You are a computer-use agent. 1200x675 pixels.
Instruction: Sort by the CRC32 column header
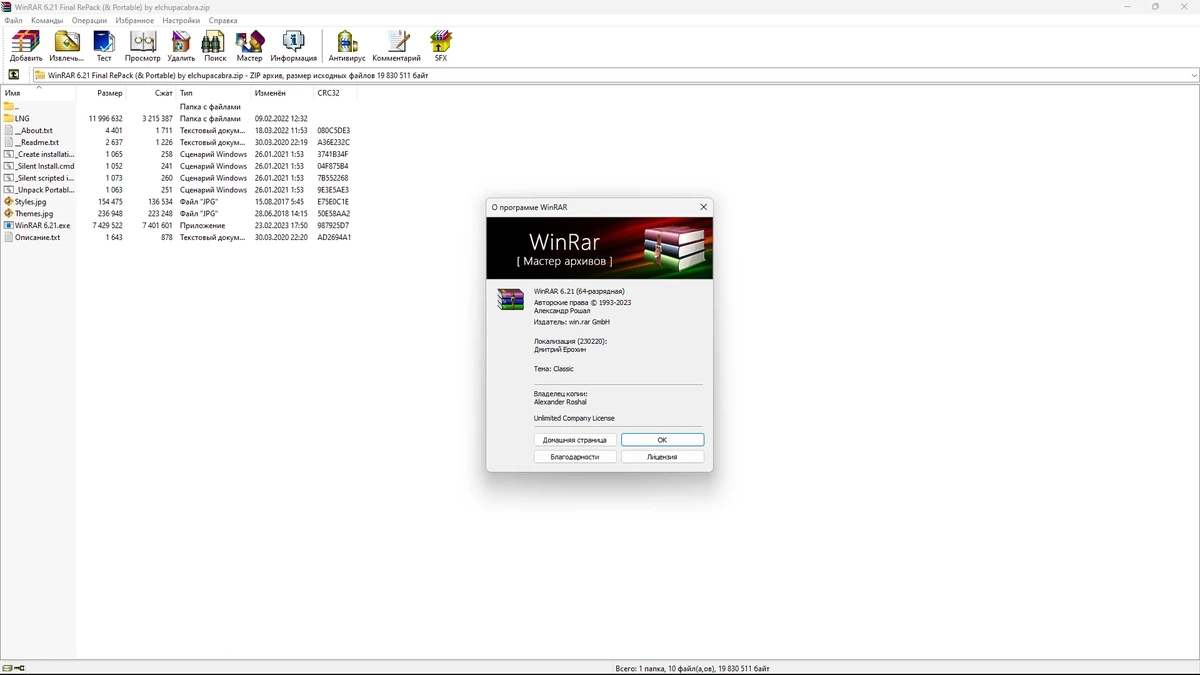[x=335, y=93]
